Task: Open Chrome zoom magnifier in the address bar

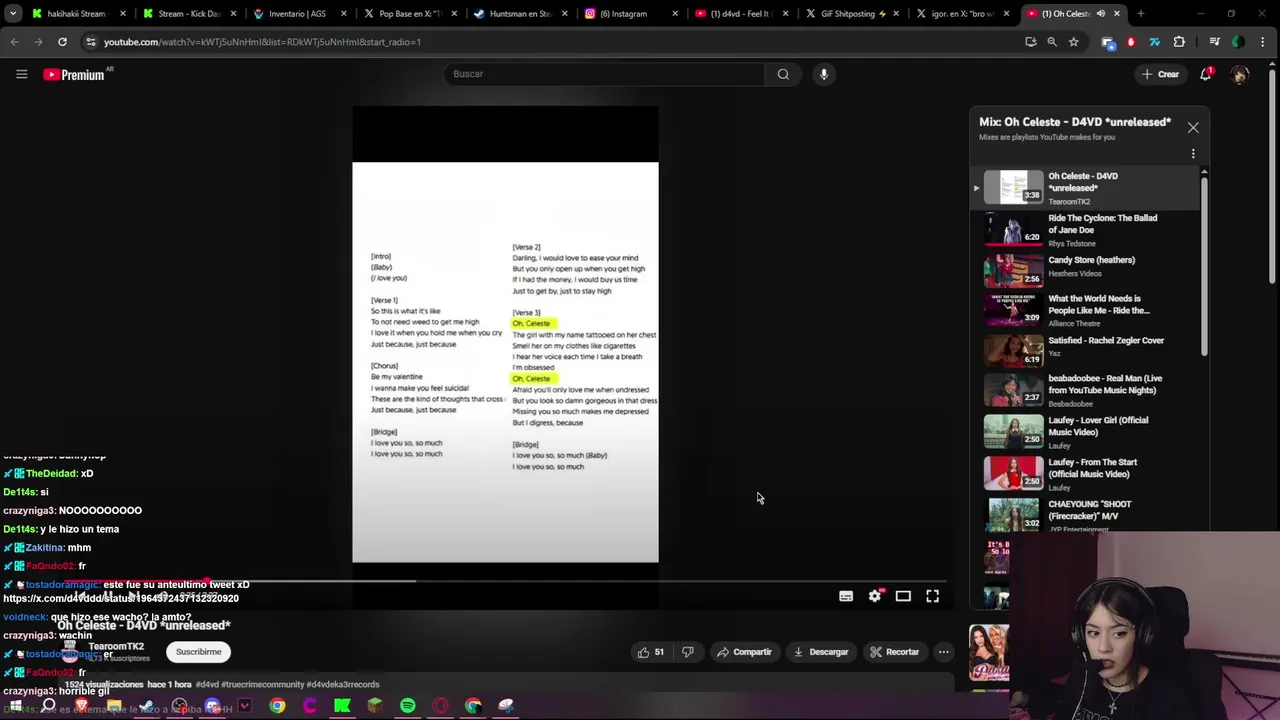Action: pyautogui.click(x=1052, y=42)
